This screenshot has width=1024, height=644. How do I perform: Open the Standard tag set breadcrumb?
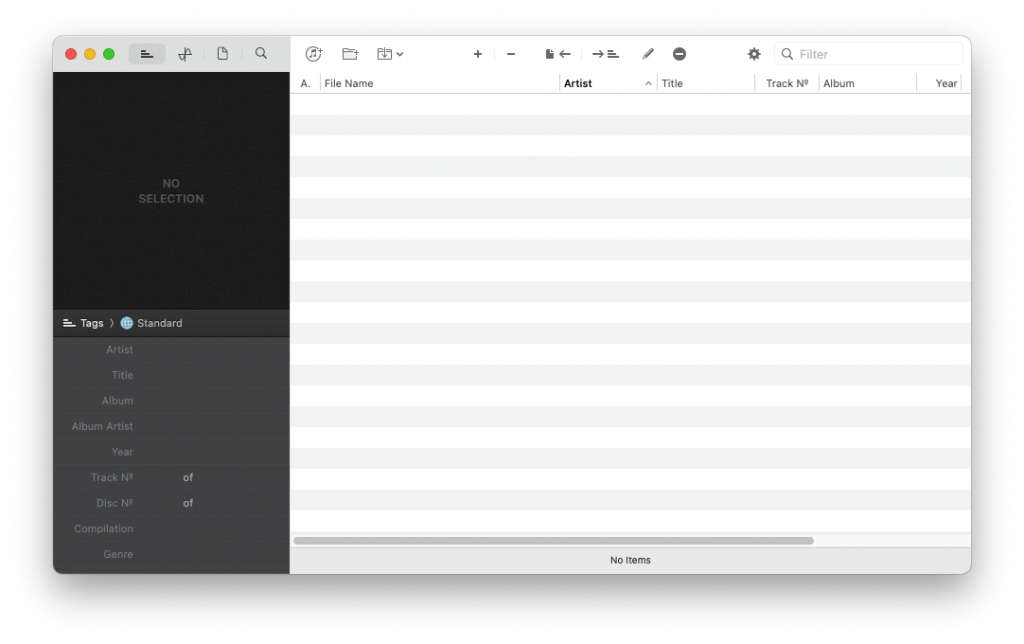159,323
